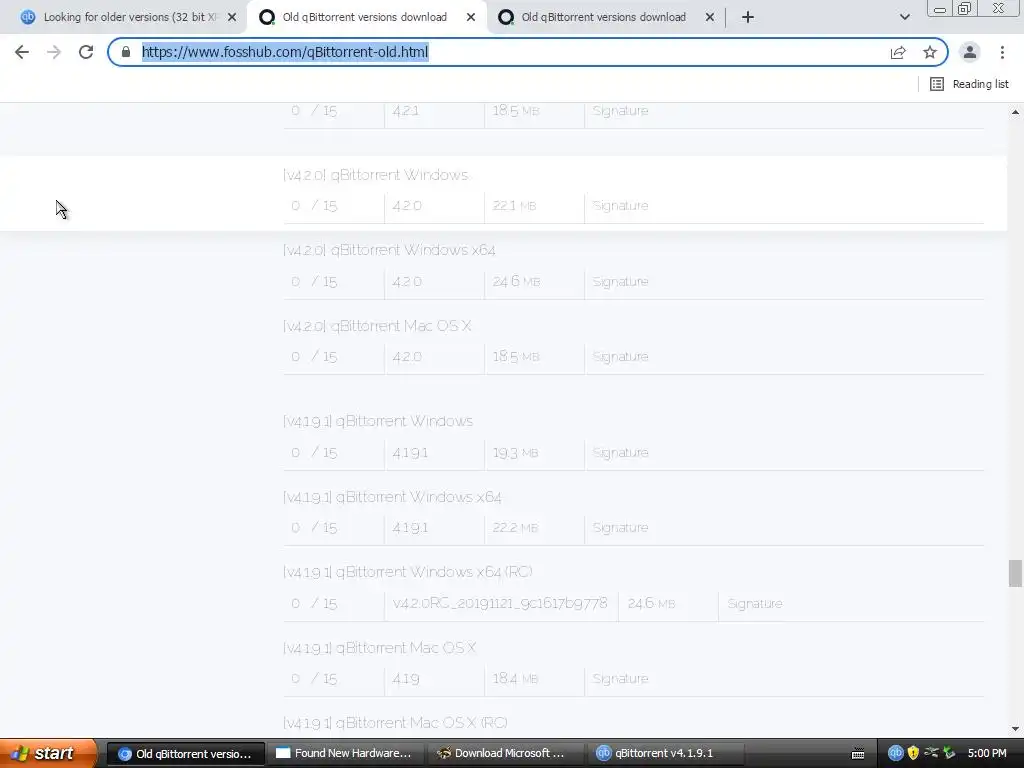Viewport: 1024px width, 768px height.
Task: Open Signature for the 4.1.9 Mac 18.4 MB row
Action: click(620, 679)
